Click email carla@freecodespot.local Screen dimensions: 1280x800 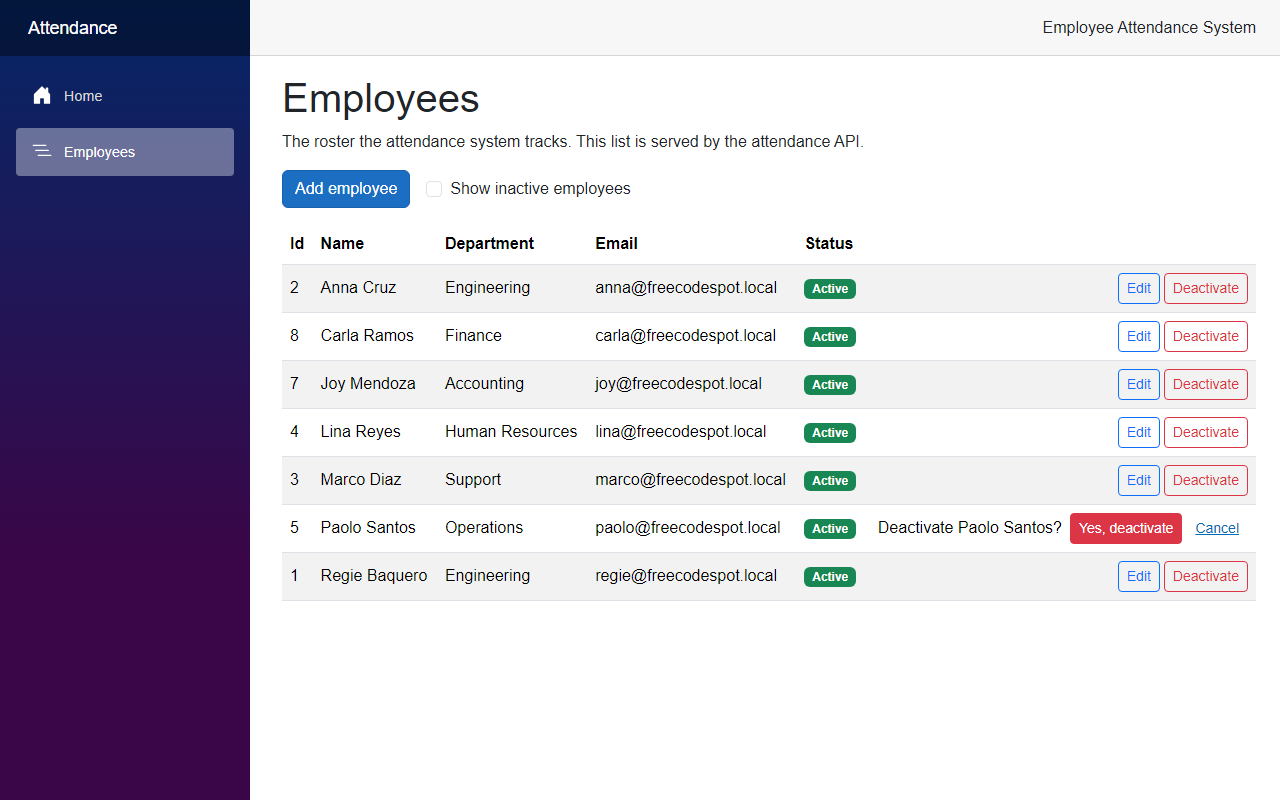pos(685,335)
